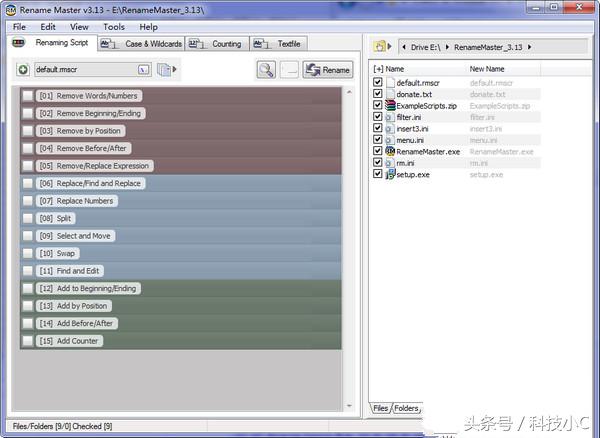Screen dimensions: 600x438
Task: Click the setup.exe installer icon
Action: click(x=390, y=174)
